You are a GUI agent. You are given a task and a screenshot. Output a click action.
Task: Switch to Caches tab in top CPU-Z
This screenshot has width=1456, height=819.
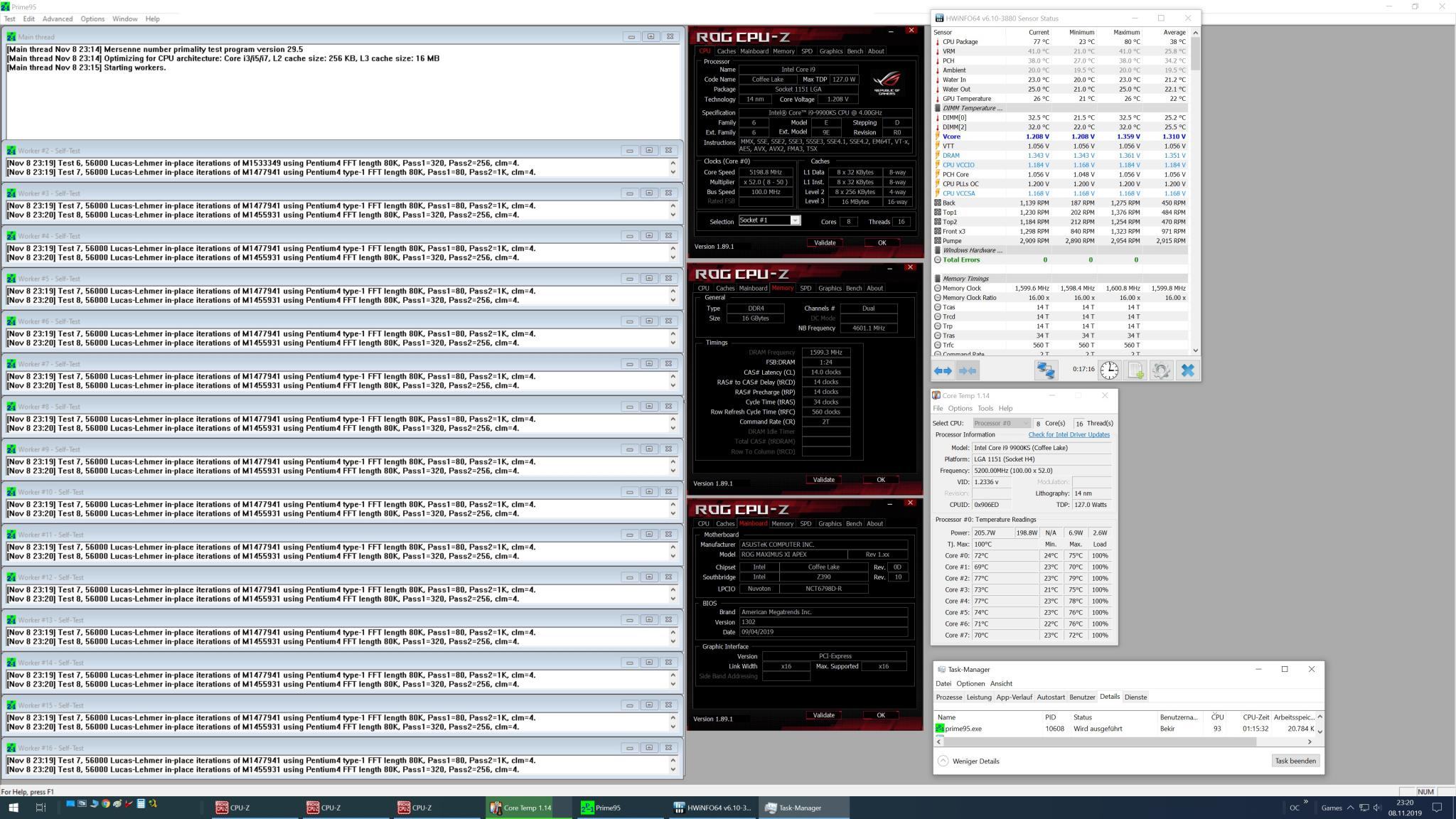726,51
